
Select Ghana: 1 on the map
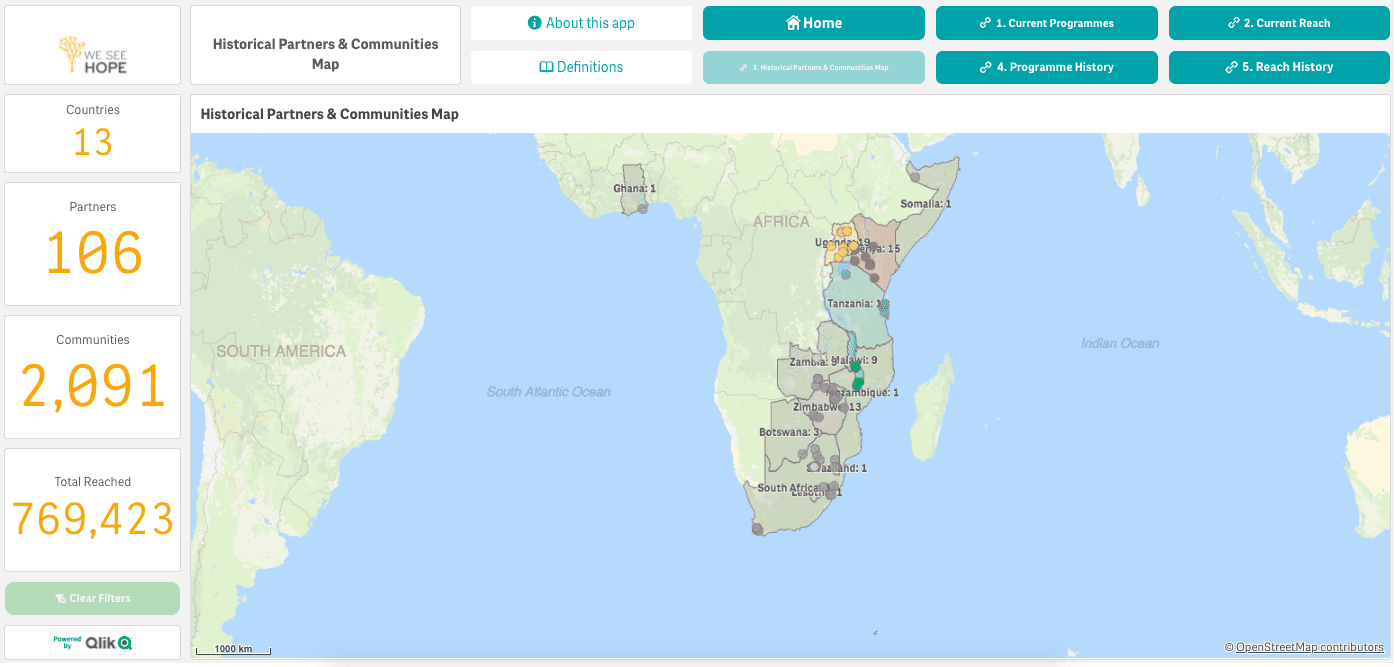pos(634,188)
